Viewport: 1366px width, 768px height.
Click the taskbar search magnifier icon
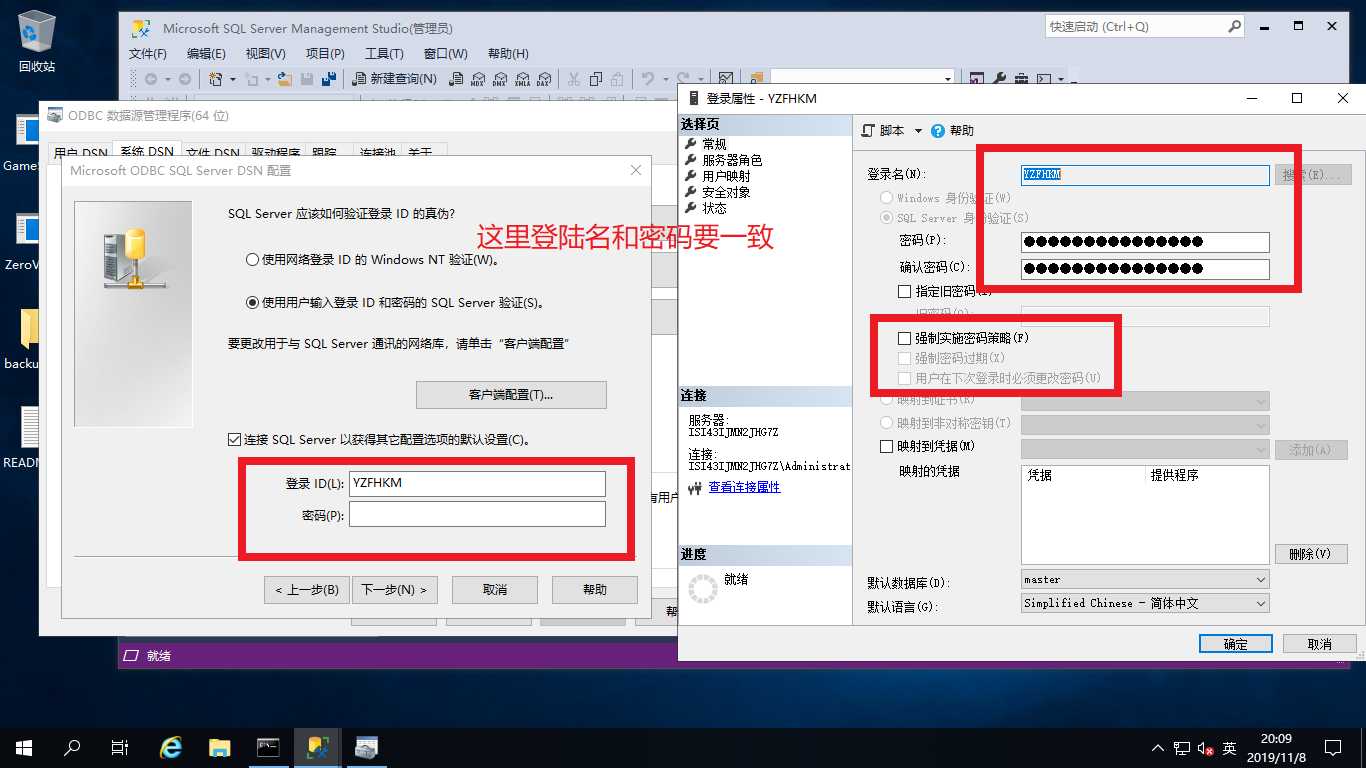[72, 747]
